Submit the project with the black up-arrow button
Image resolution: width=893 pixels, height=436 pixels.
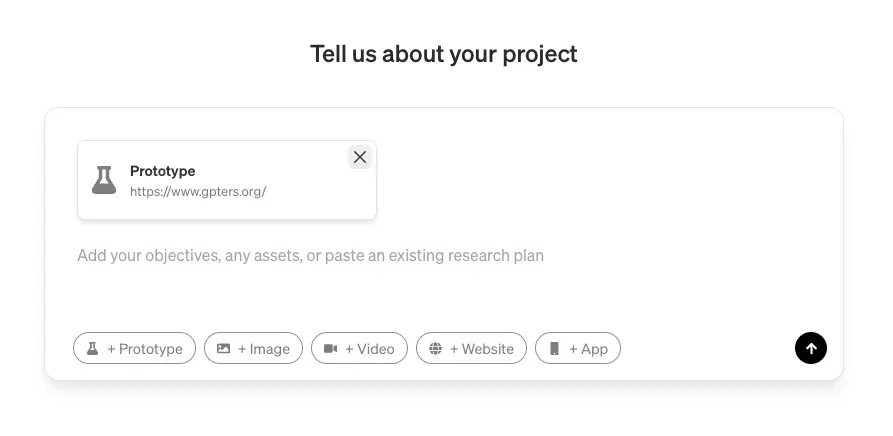pyautogui.click(x=810, y=348)
